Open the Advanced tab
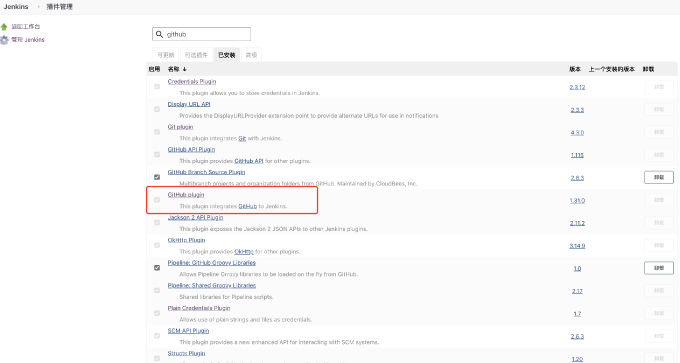Image resolution: width=680 pixels, height=363 pixels. (x=251, y=55)
